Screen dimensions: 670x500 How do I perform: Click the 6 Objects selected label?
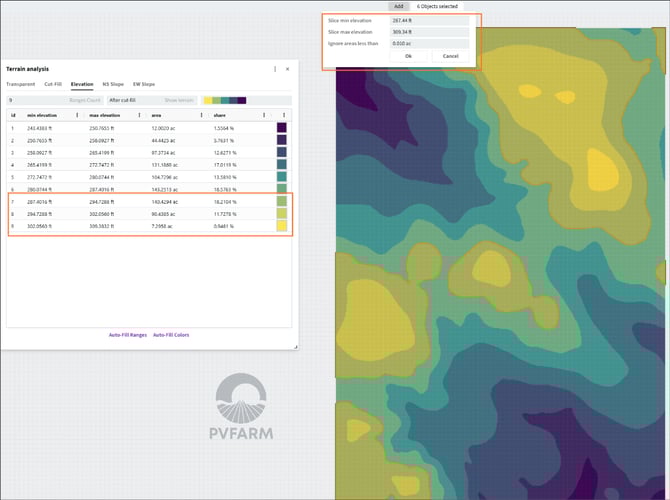[437, 6]
